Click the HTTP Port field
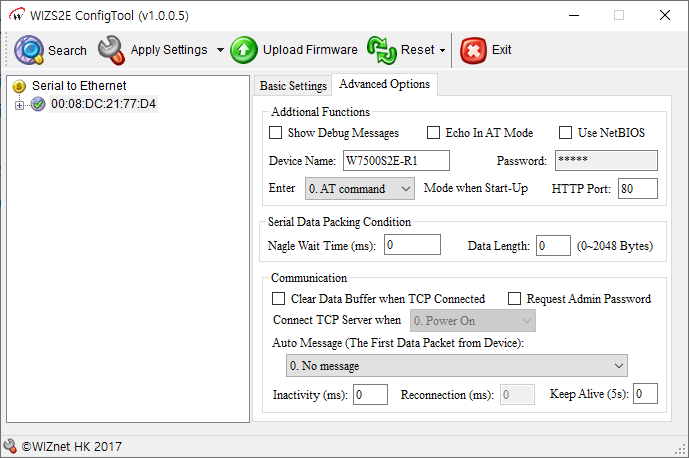This screenshot has width=689, height=458. [638, 189]
